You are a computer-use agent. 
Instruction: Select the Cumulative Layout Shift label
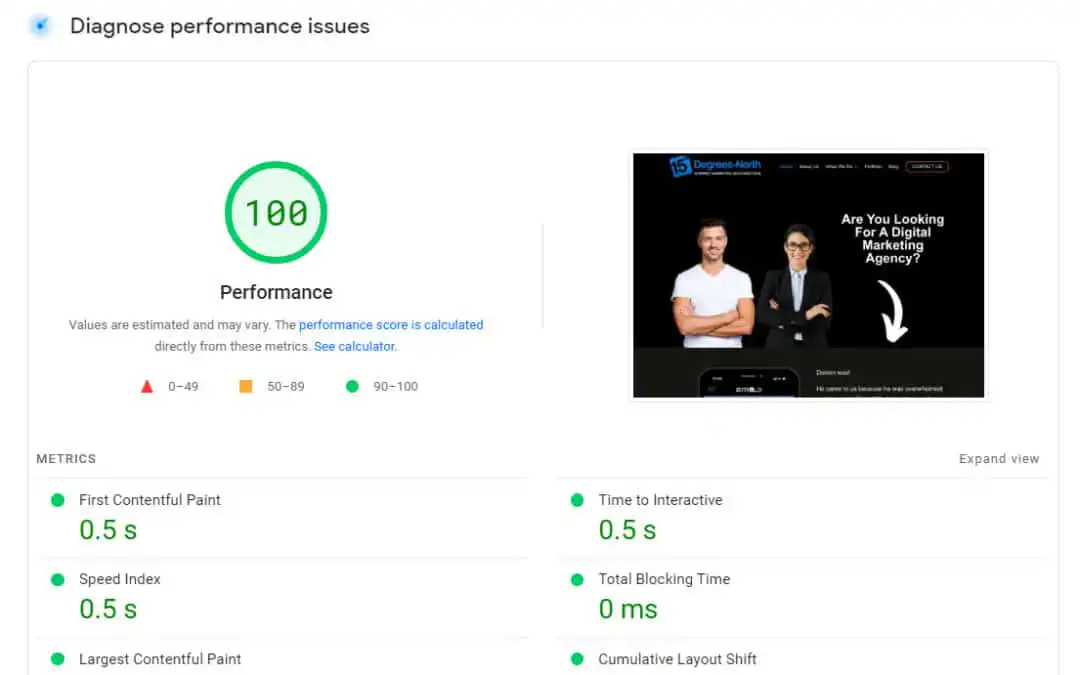(677, 659)
